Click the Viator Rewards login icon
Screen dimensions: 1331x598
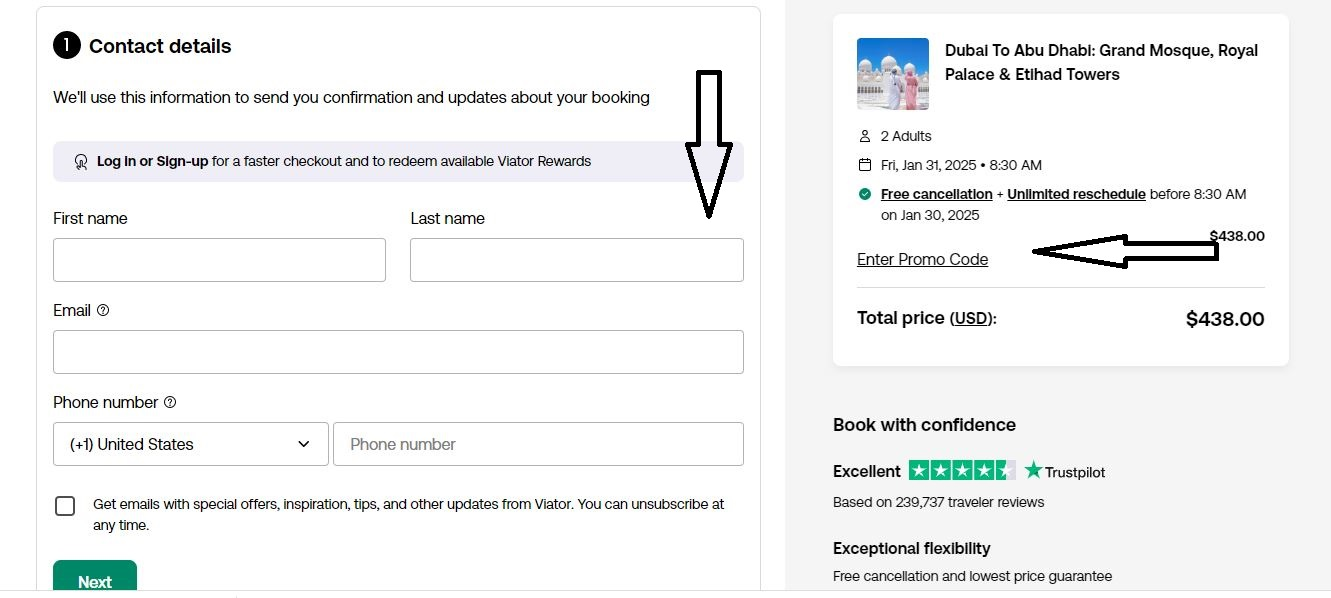81,161
